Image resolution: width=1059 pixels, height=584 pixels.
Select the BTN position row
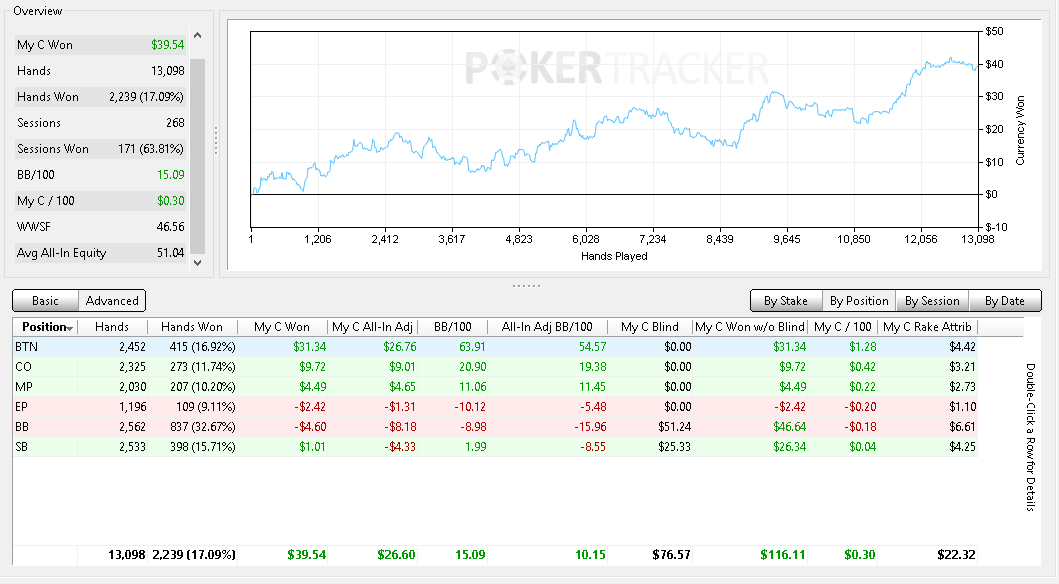(495, 346)
